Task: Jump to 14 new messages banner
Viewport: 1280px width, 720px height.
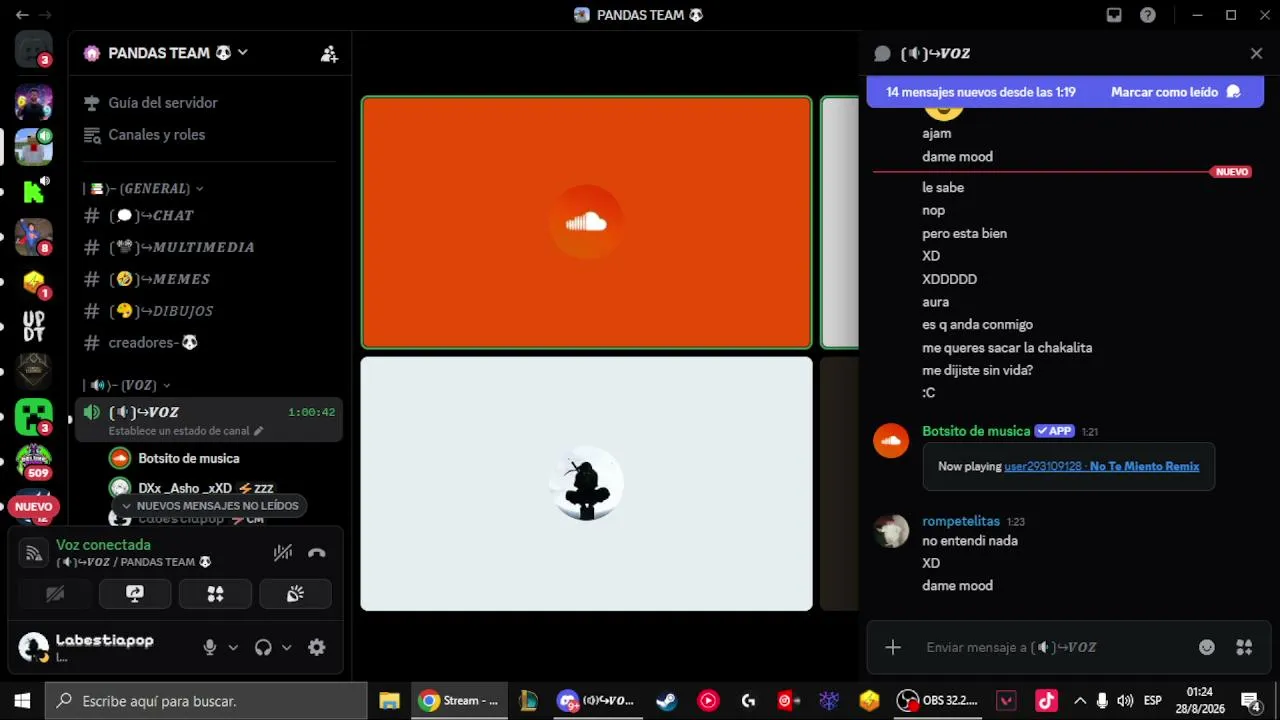Action: (x=981, y=92)
